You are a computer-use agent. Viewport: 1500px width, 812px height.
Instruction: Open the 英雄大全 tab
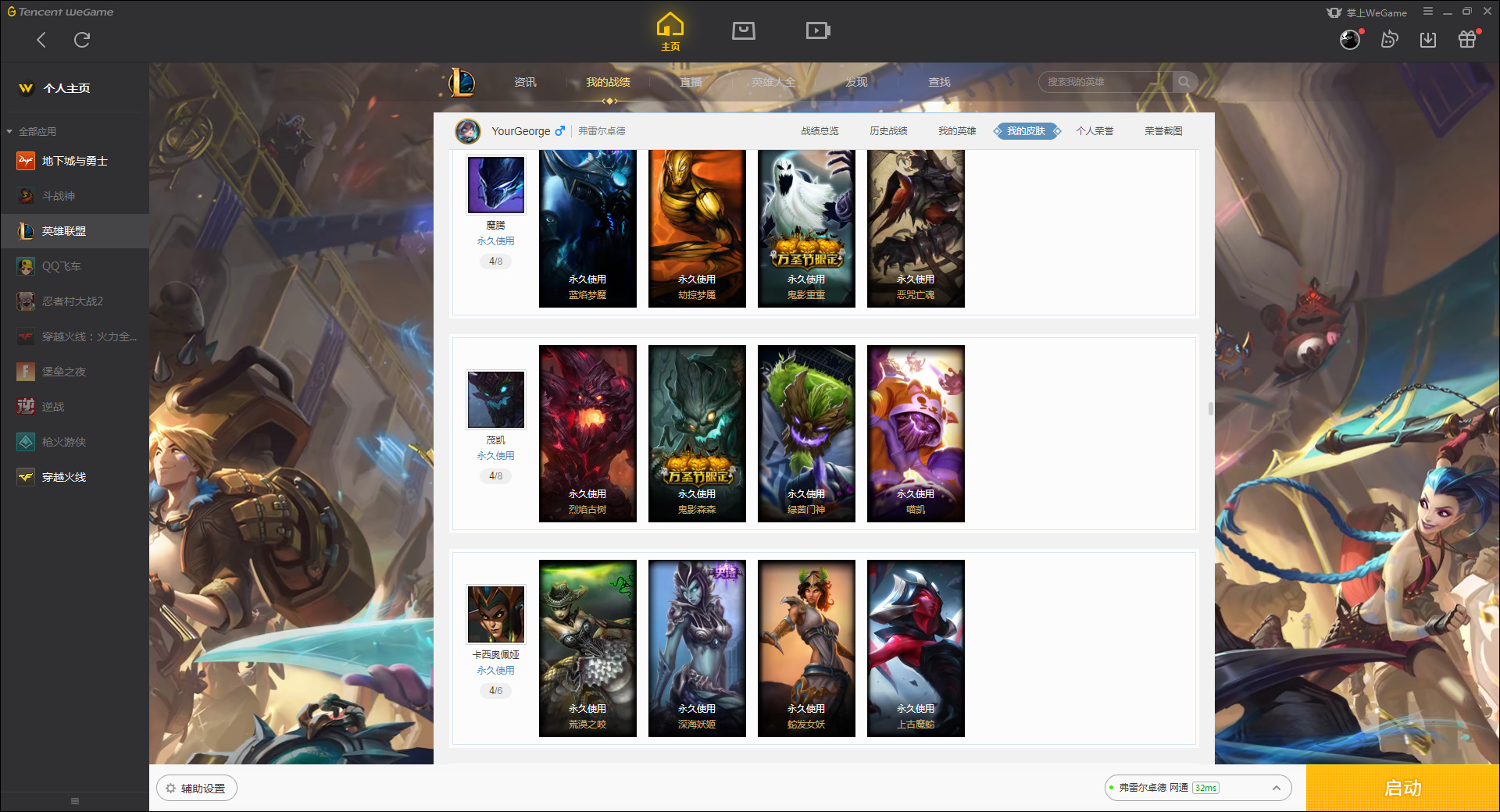773,82
